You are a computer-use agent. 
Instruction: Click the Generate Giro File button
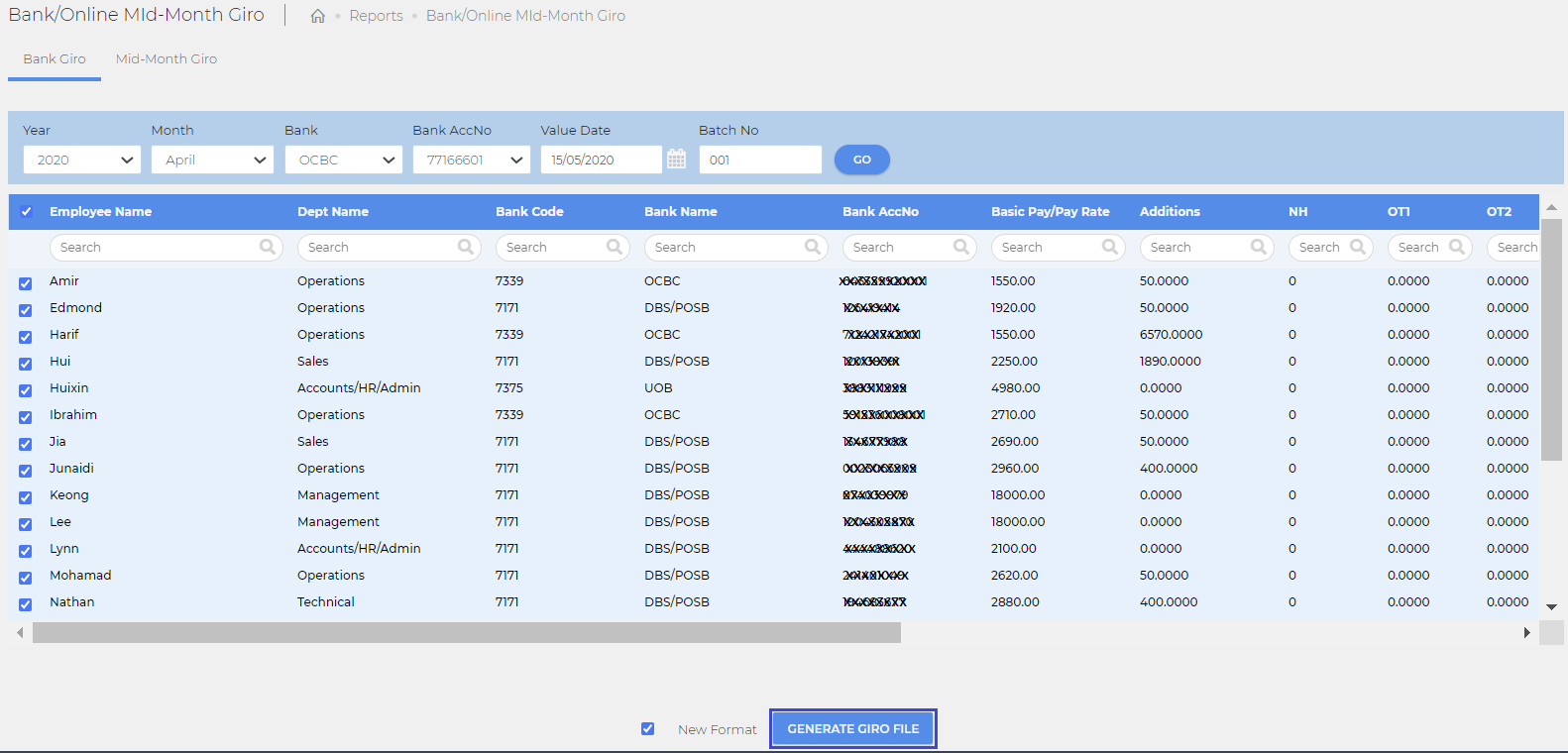point(853,729)
